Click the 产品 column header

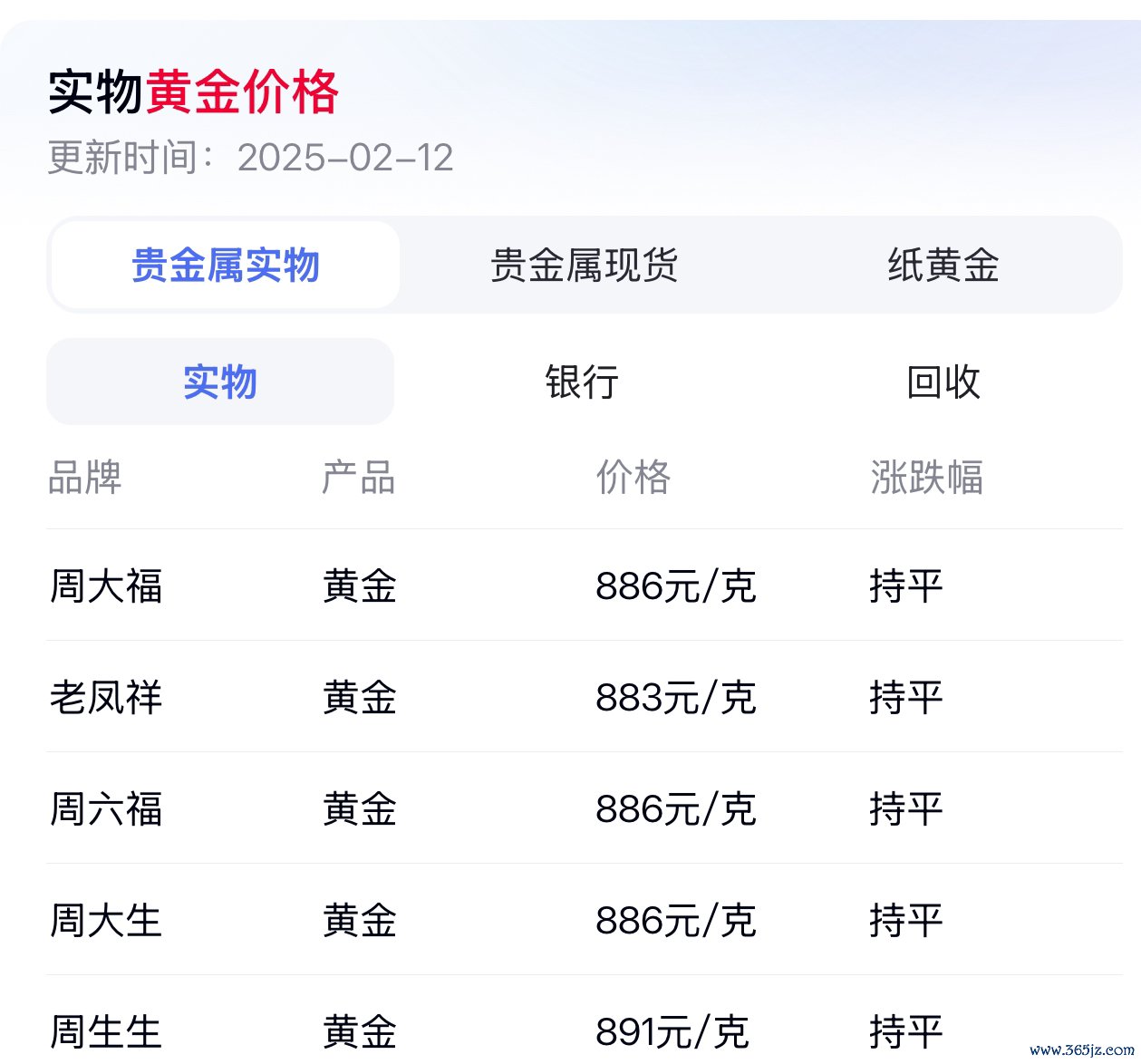tap(359, 477)
